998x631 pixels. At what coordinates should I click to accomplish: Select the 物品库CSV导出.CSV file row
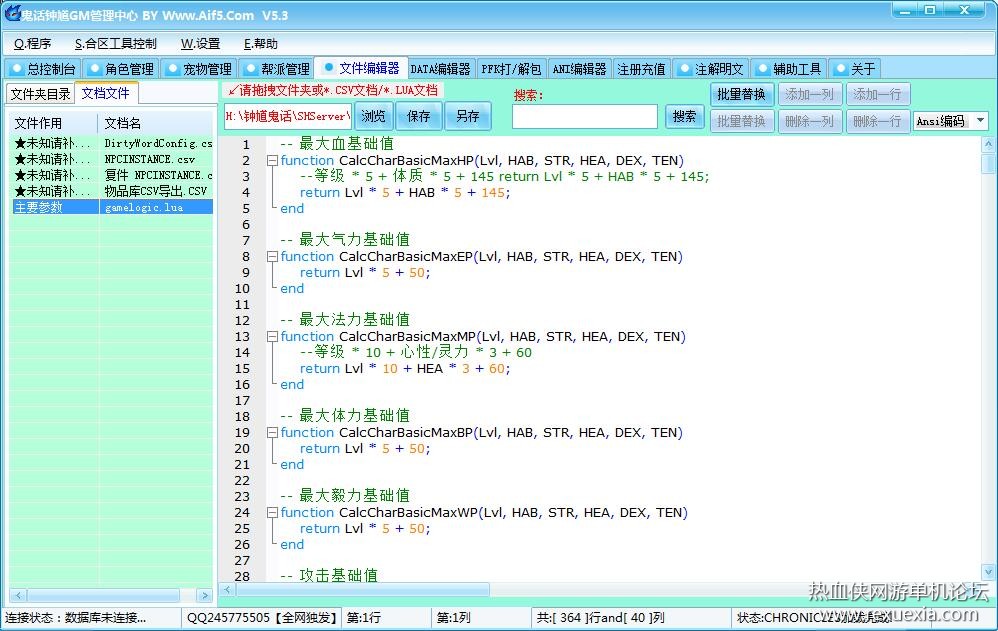coord(112,191)
